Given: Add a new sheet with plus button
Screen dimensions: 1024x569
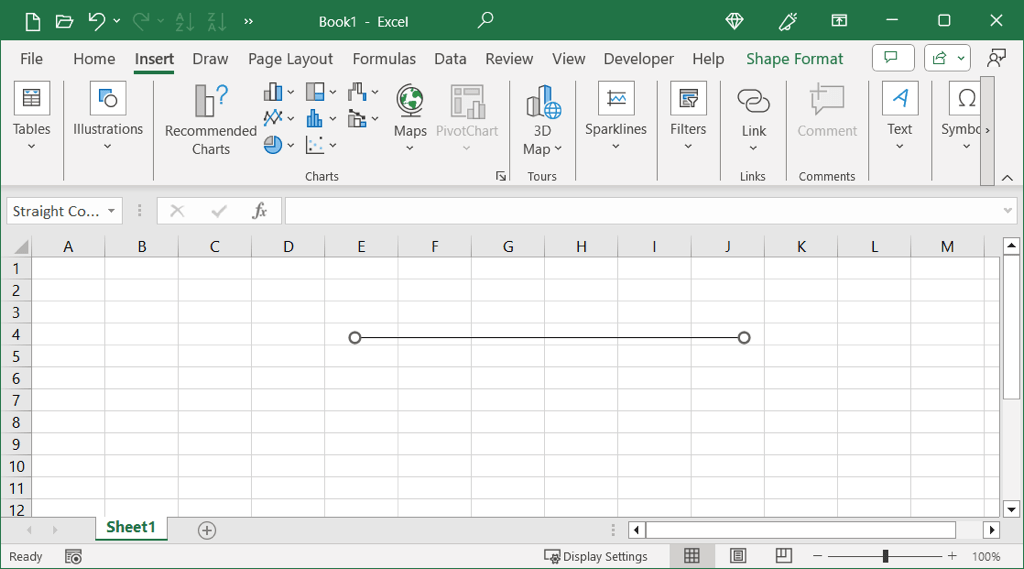Looking at the screenshot, I should click(x=207, y=530).
